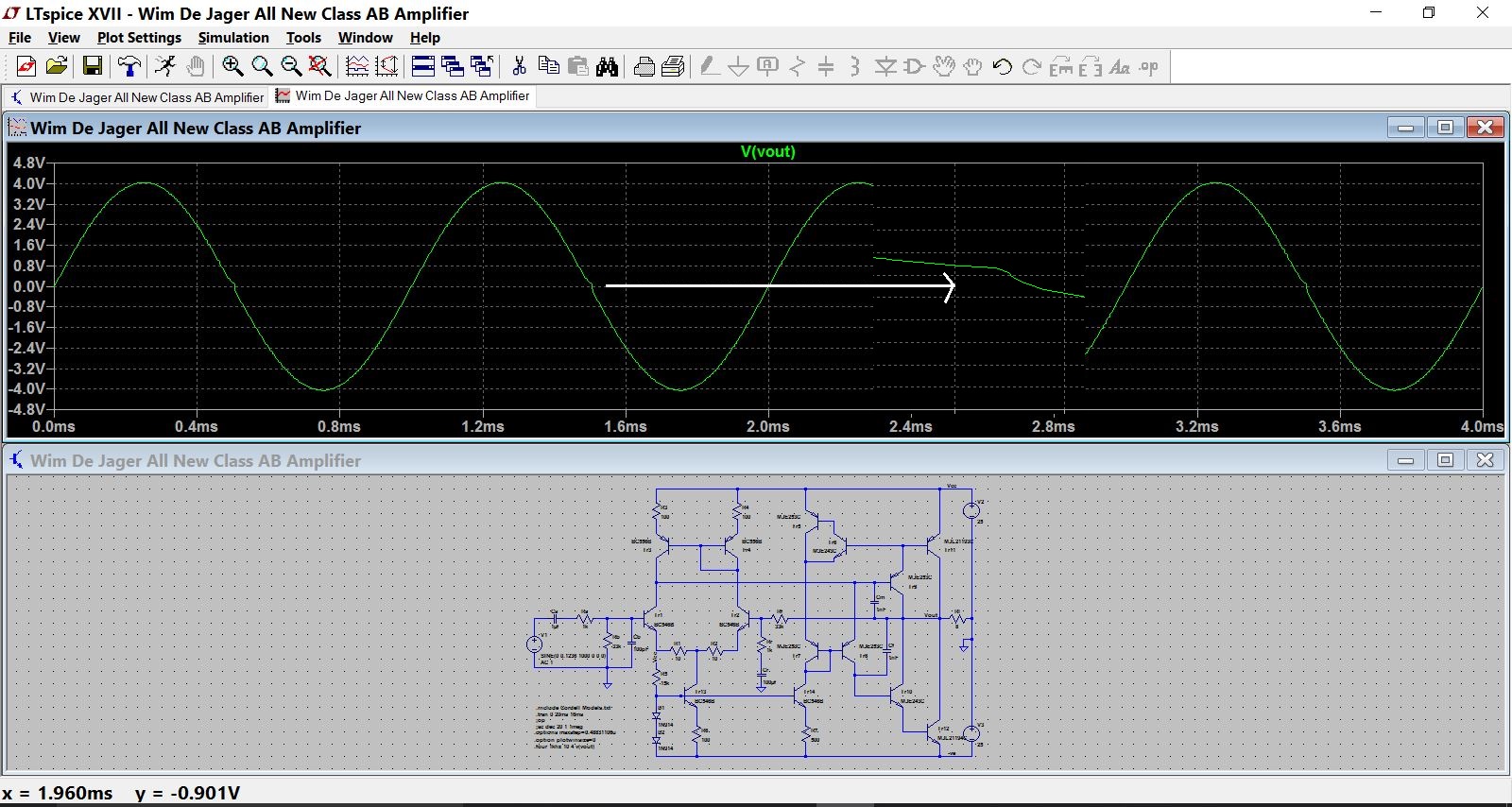
Task: Save with the floppy disk icon
Action: 93,66
